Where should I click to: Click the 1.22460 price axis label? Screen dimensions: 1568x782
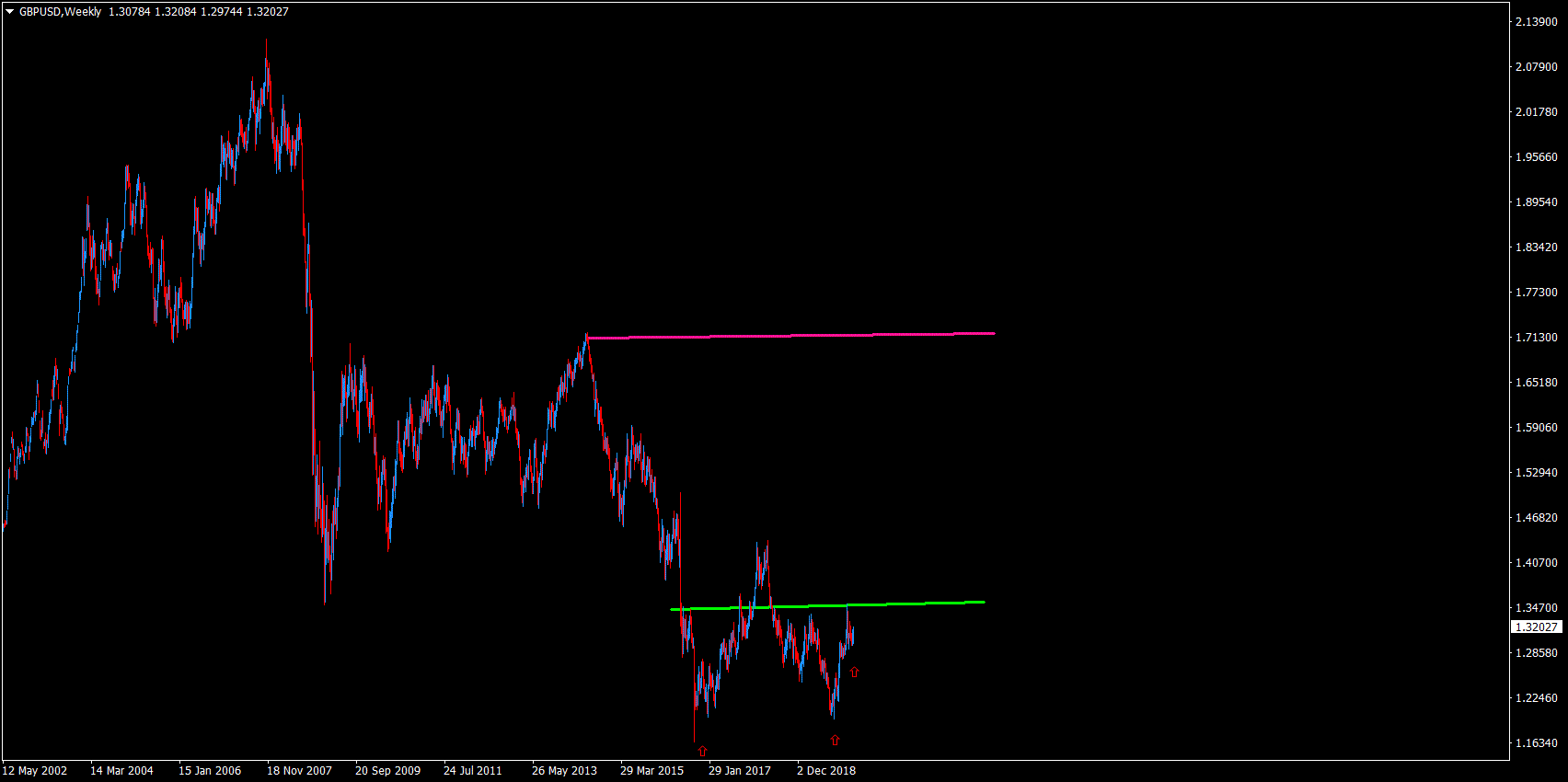pos(1537,698)
